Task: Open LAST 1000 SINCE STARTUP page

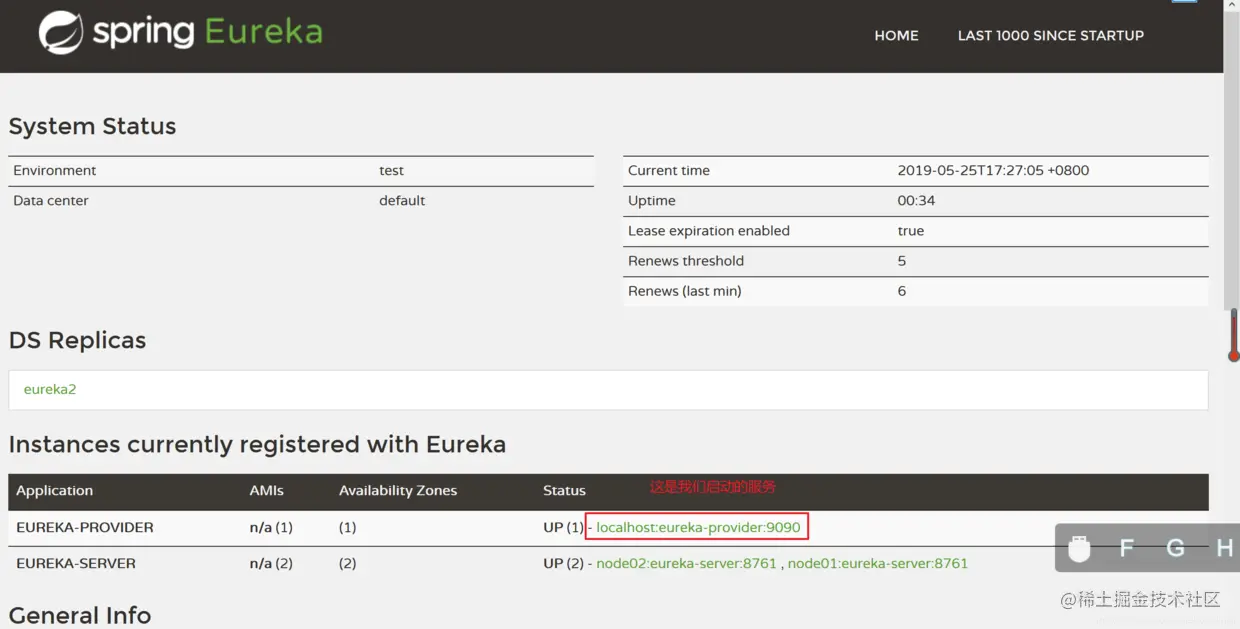Action: [1050, 35]
